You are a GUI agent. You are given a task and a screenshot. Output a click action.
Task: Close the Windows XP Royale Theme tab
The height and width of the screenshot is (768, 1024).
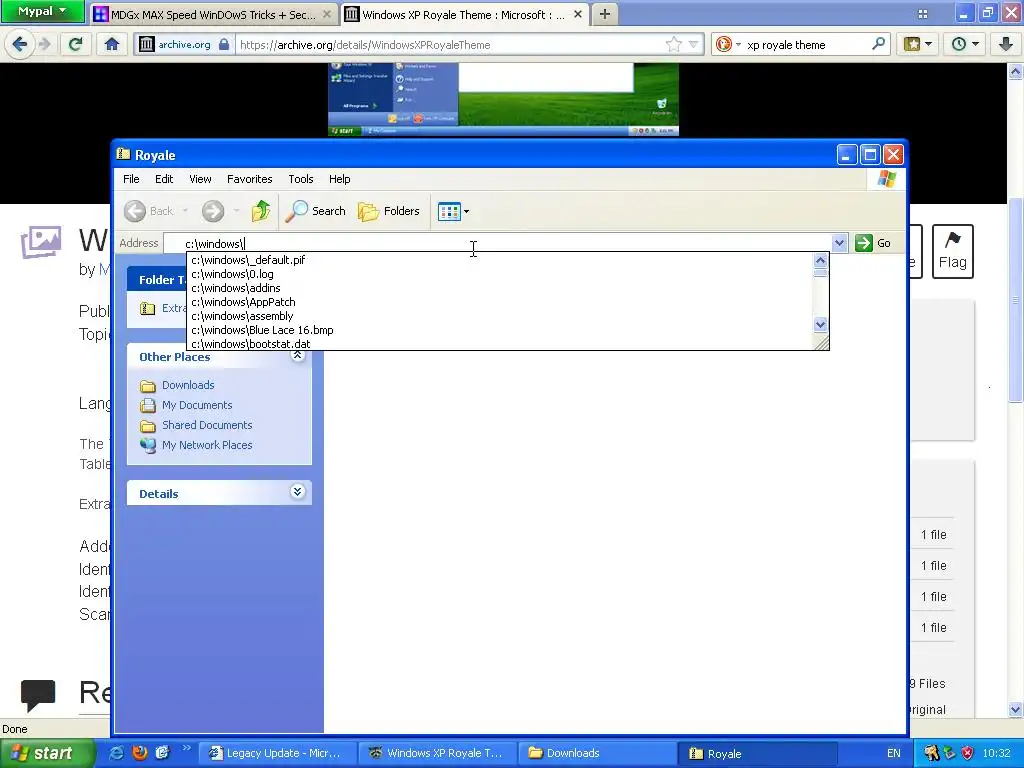pyautogui.click(x=578, y=14)
